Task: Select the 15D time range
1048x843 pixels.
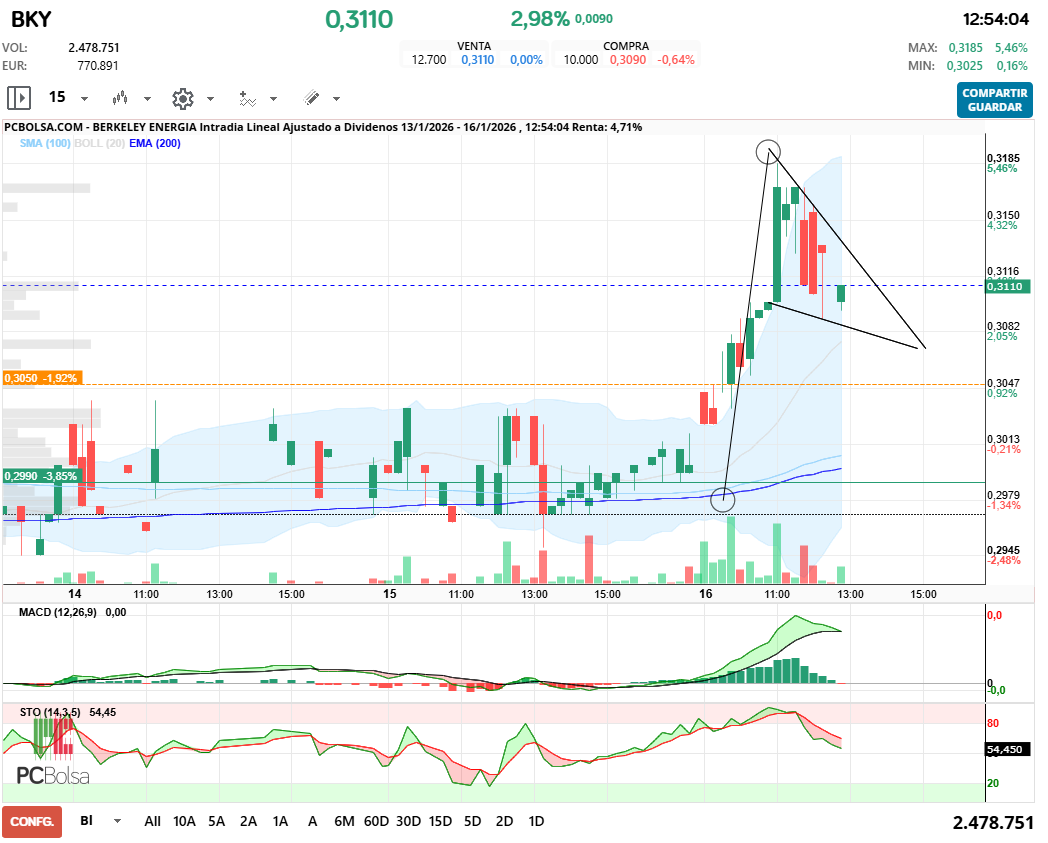Action: click(x=440, y=821)
